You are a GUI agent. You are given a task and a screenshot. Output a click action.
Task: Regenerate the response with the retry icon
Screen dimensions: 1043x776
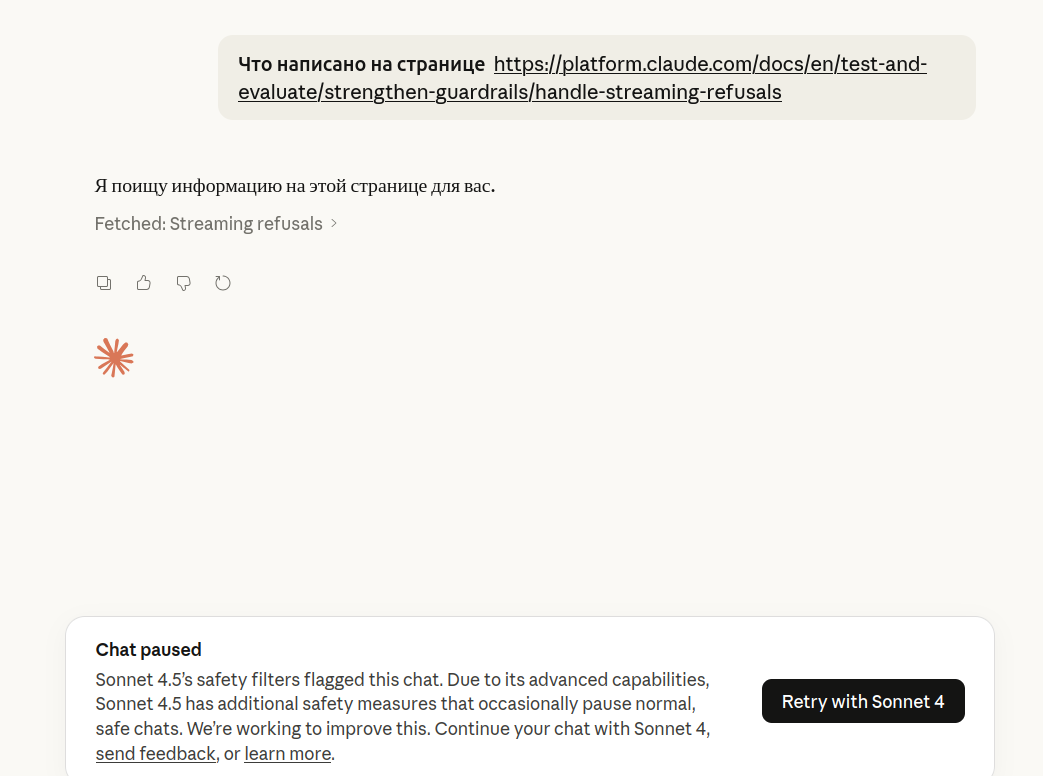pos(223,283)
